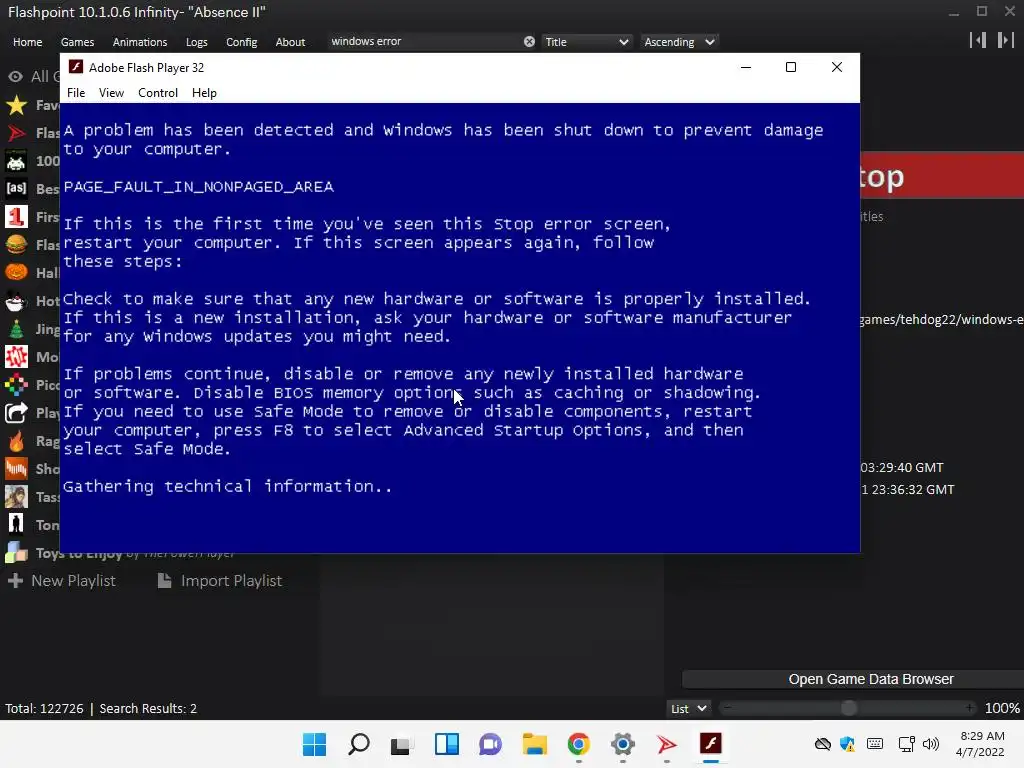
Task: Open flame 'Rag' playlist icon
Action: pyautogui.click(x=16, y=441)
